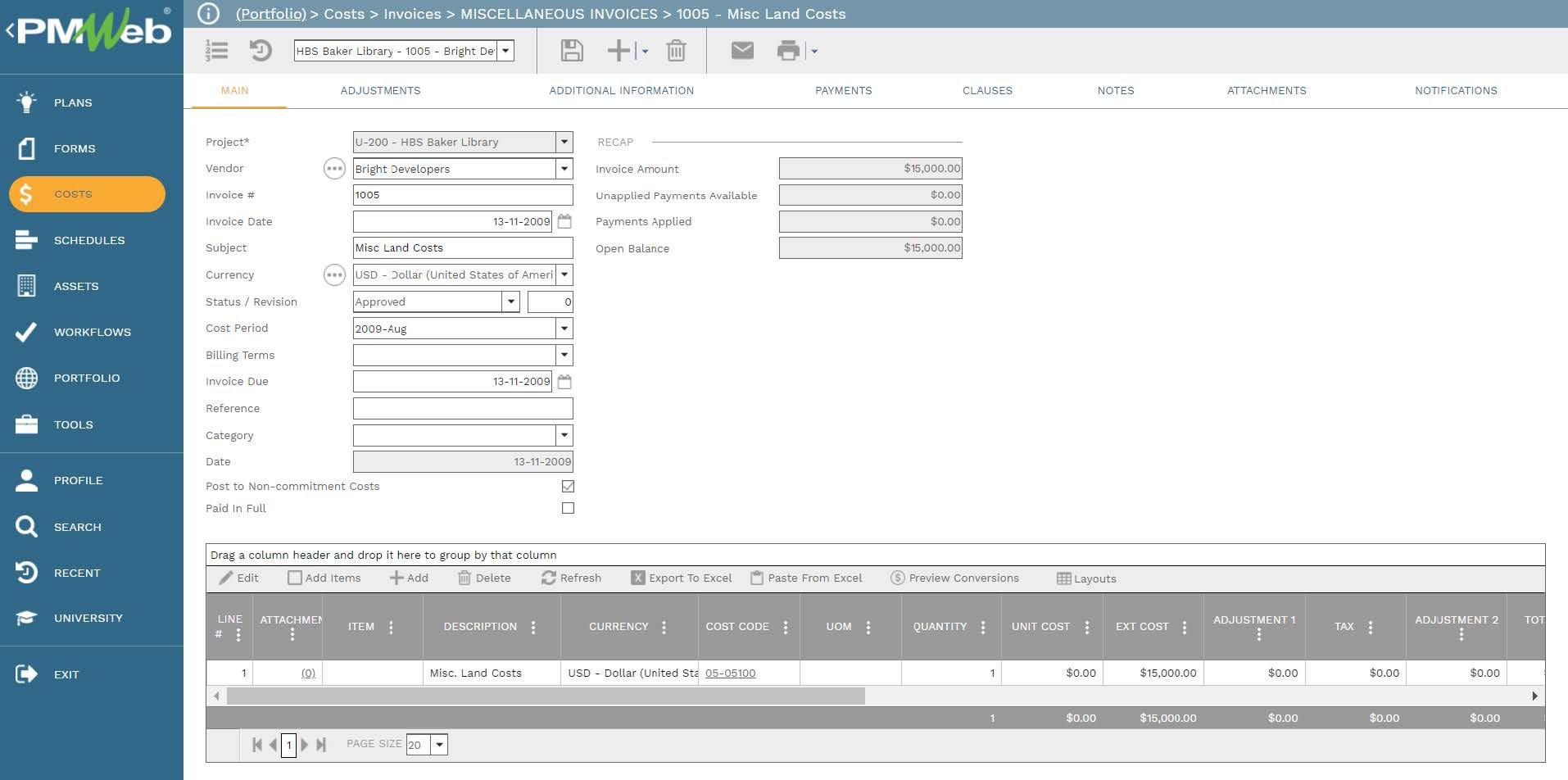Viewport: 1568px width, 780px height.
Task: Expand the Status dropdown showing Approved
Action: [x=510, y=302]
